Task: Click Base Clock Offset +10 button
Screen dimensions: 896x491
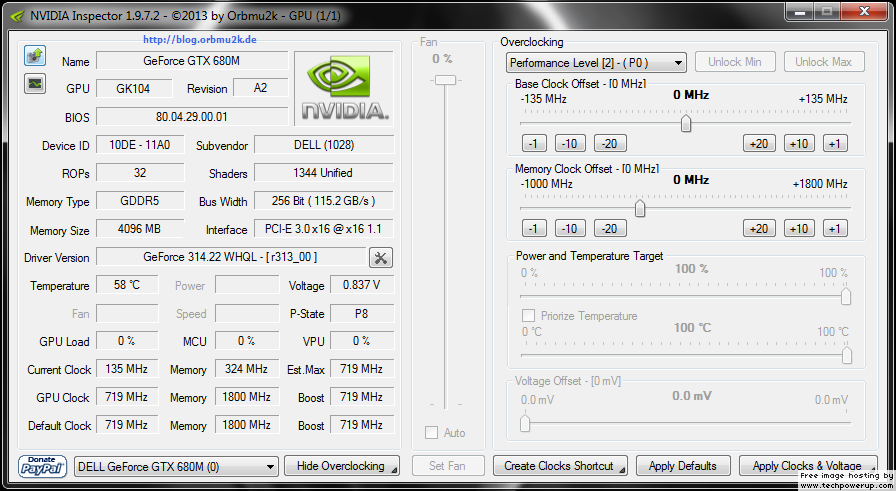Action: coord(799,143)
